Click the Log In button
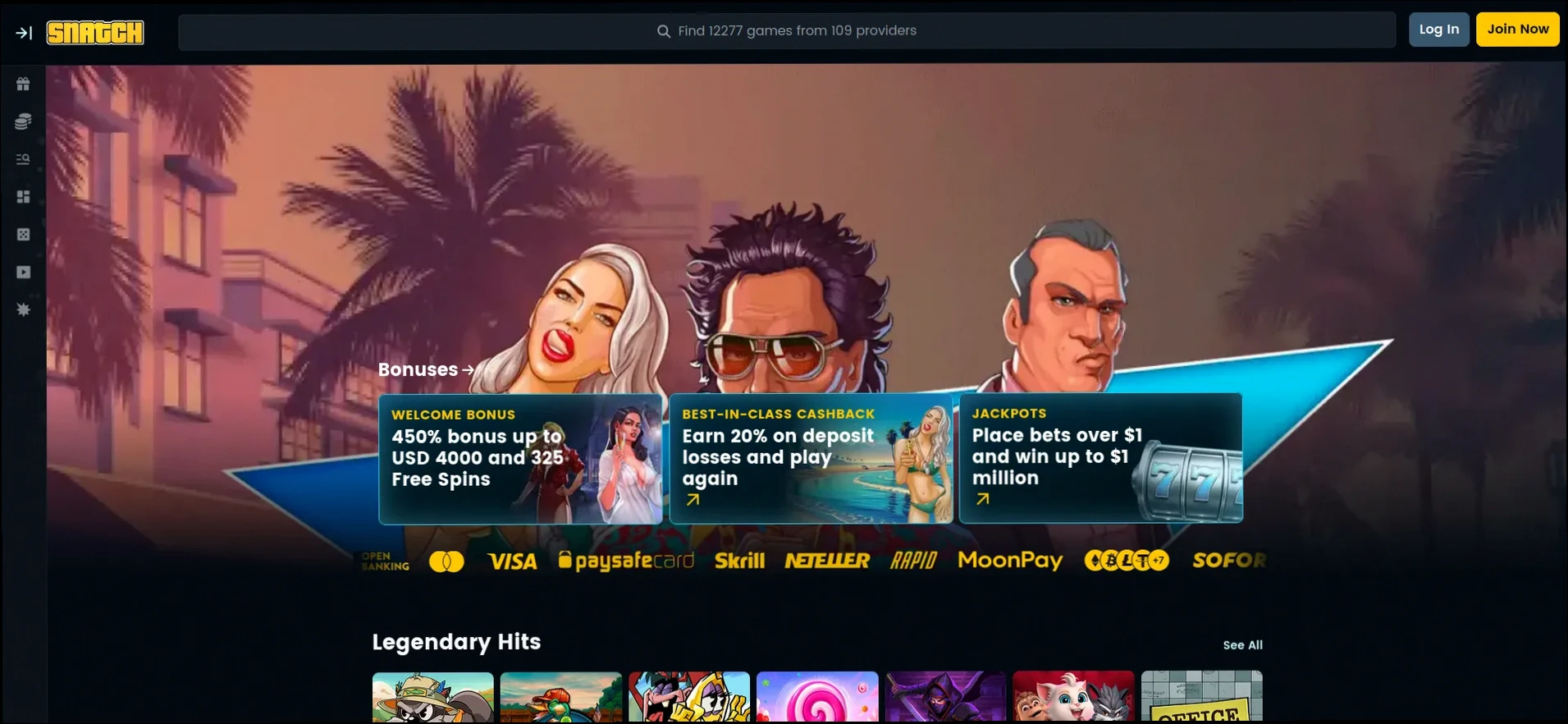1568x724 pixels. pos(1439,30)
